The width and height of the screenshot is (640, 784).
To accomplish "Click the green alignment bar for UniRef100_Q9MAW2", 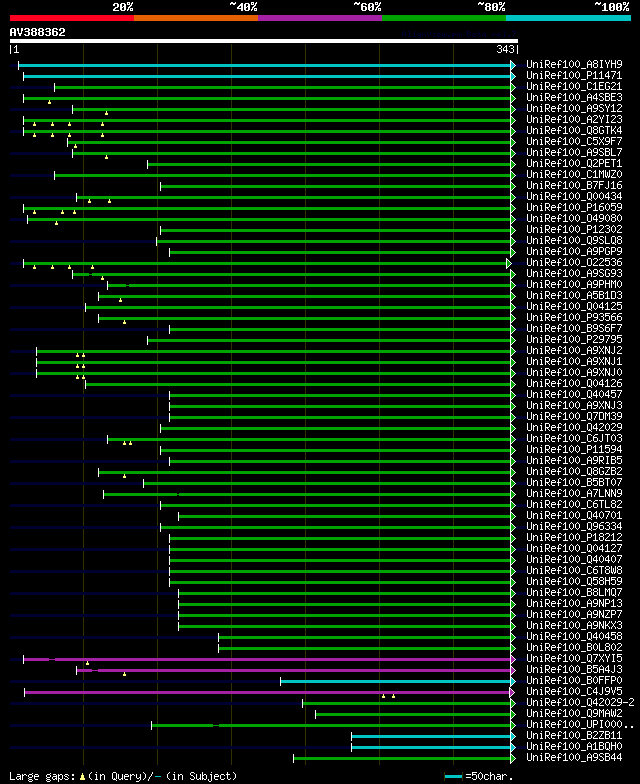I will coord(413,714).
